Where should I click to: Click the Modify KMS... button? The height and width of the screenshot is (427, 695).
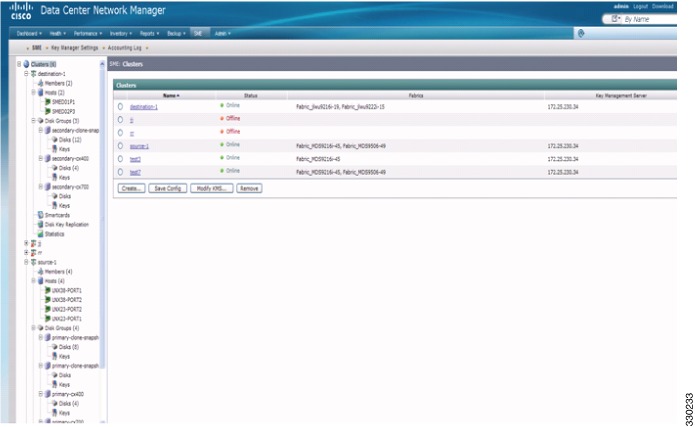click(211, 188)
